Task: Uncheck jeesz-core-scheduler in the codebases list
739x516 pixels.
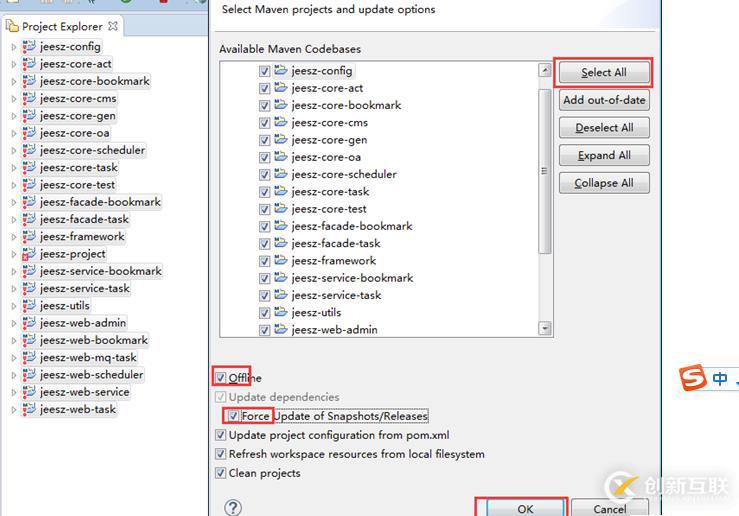Action: tap(264, 175)
